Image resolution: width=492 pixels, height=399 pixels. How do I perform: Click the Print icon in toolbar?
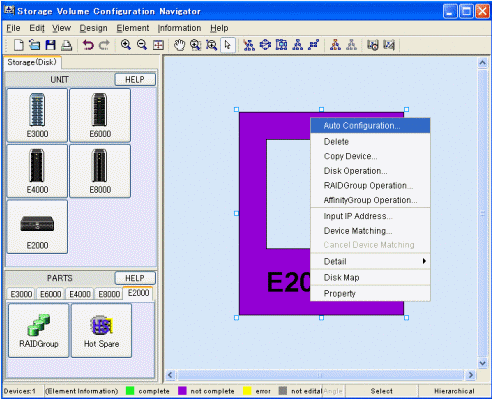(67, 45)
